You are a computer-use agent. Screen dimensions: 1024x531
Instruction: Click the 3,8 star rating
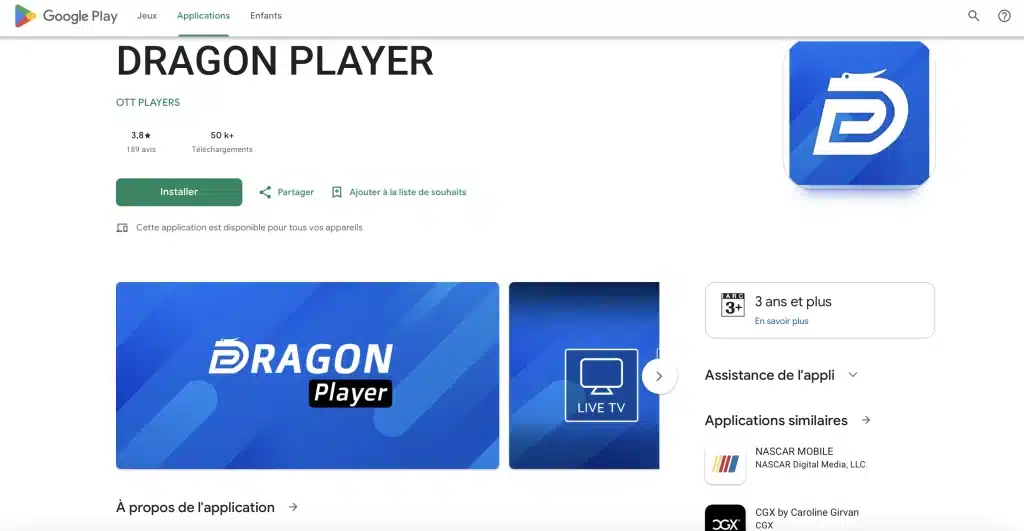[x=141, y=135]
